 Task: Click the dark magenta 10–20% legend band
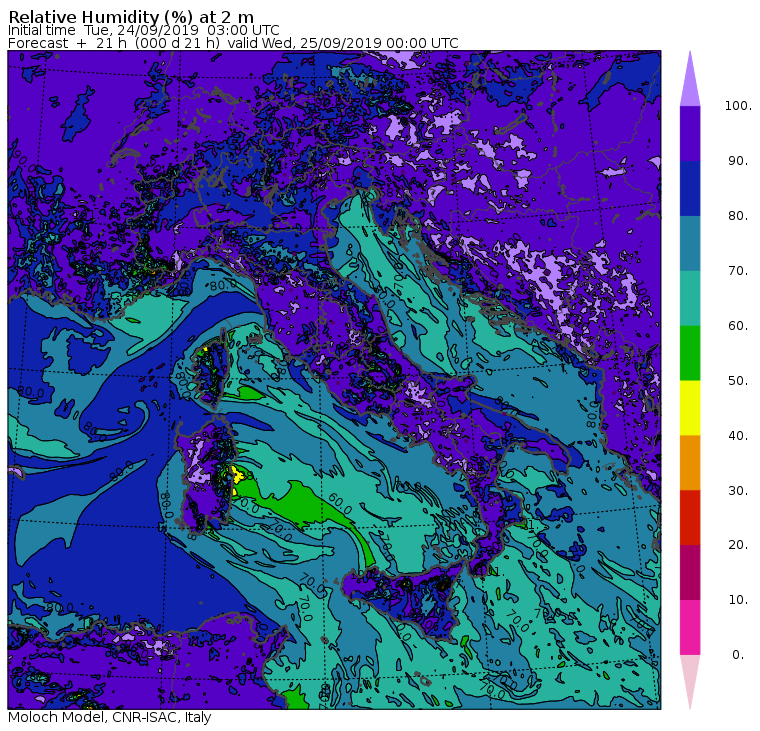pyautogui.click(x=690, y=572)
